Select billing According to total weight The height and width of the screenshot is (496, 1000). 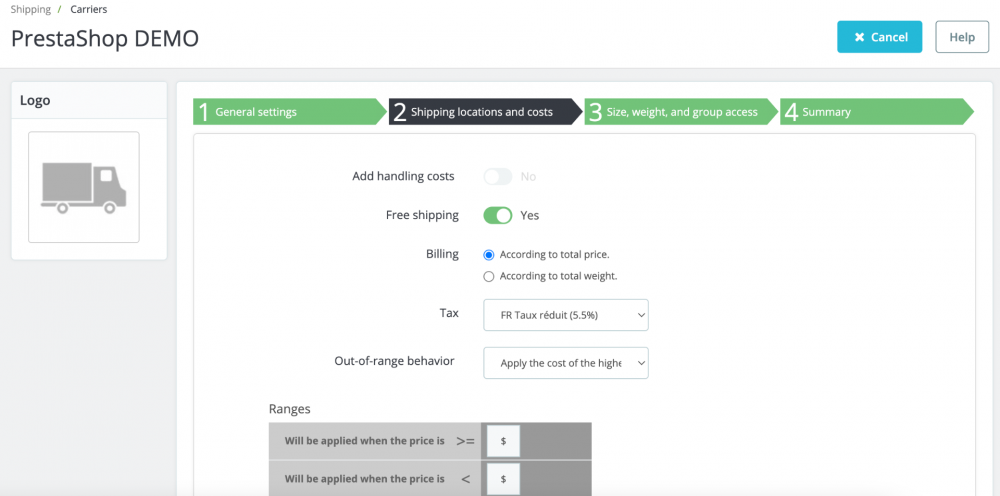point(489,276)
